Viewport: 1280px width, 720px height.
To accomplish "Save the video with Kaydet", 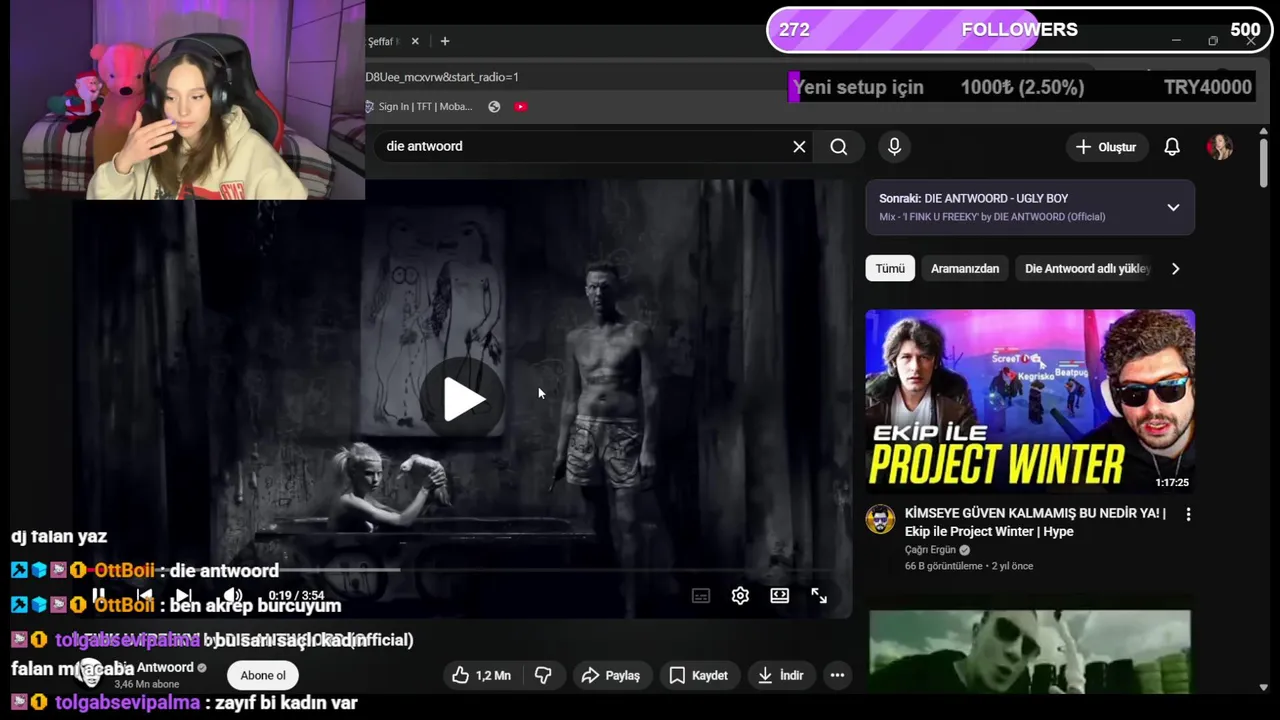I will tap(698, 675).
